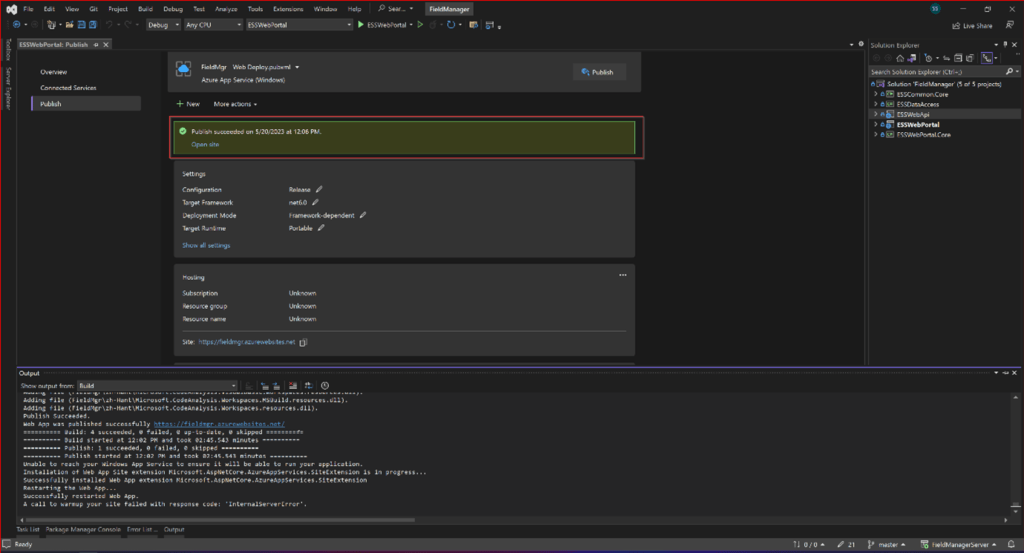Copy the site URL icon
Screen dimensions: 1024x553
[303, 342]
